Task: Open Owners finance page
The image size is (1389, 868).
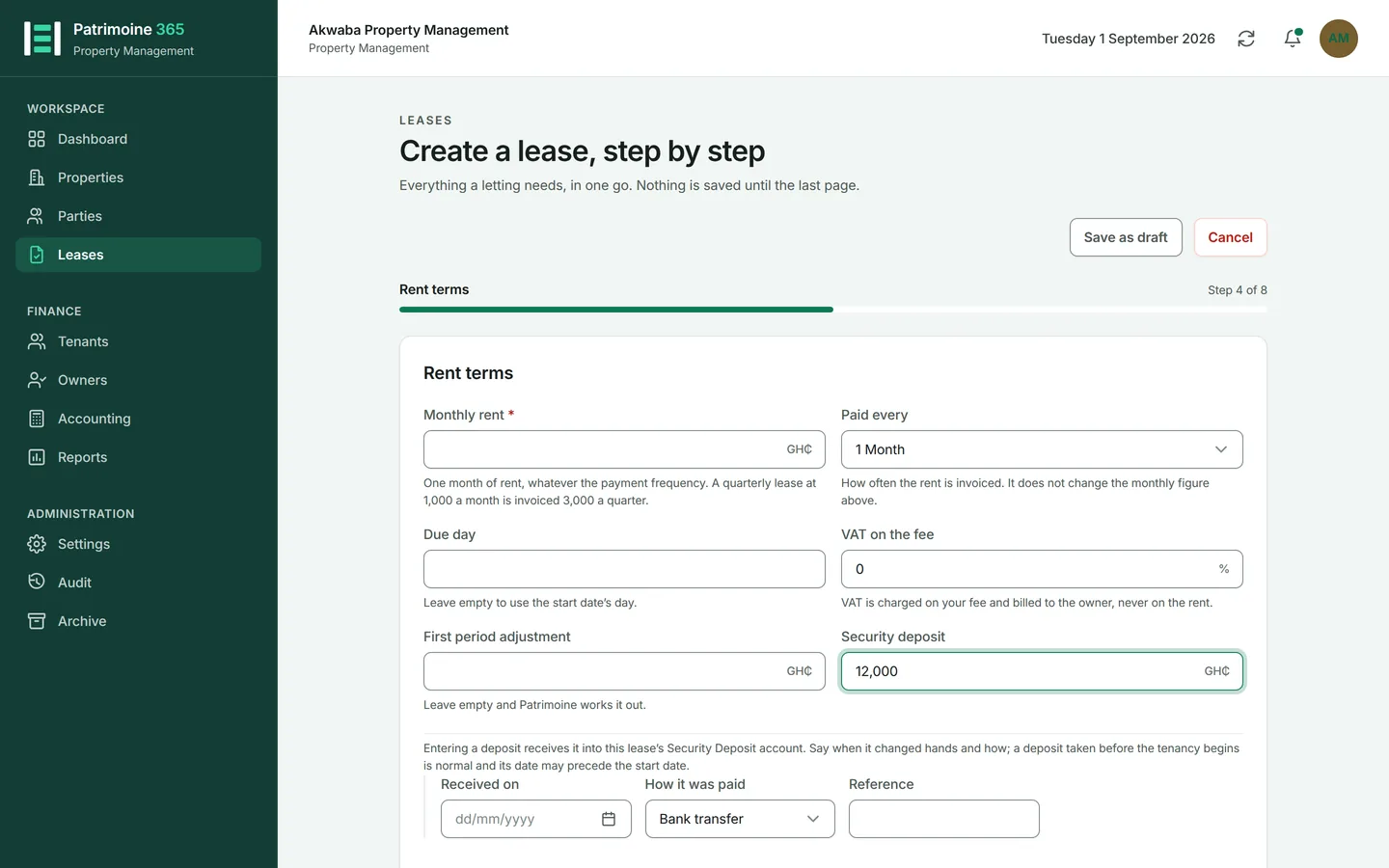Action: 138,380
